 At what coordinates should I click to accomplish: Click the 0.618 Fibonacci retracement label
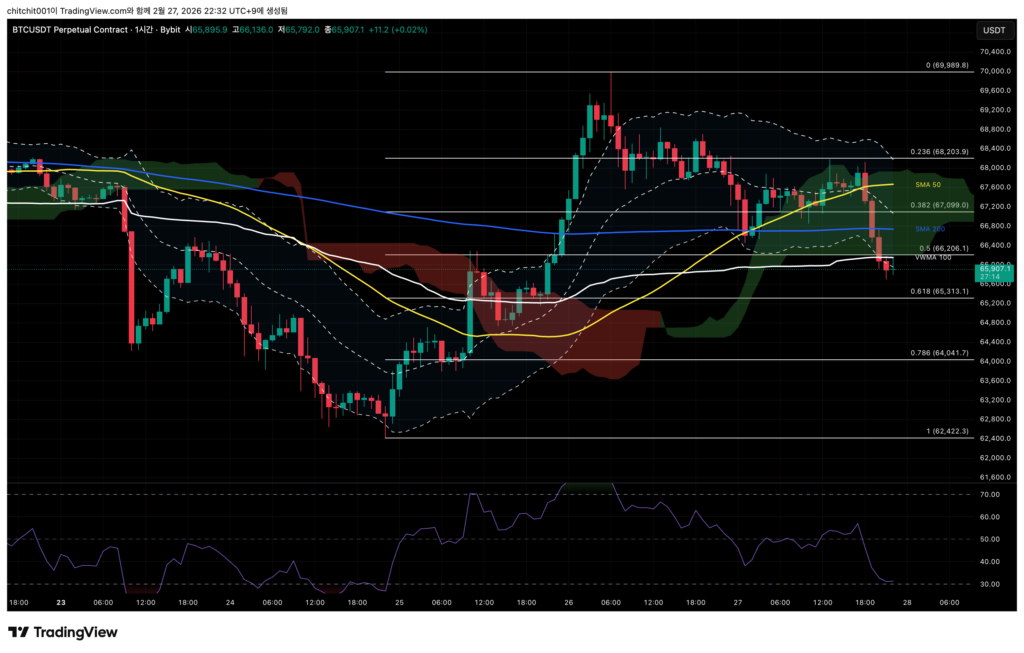click(x=940, y=291)
